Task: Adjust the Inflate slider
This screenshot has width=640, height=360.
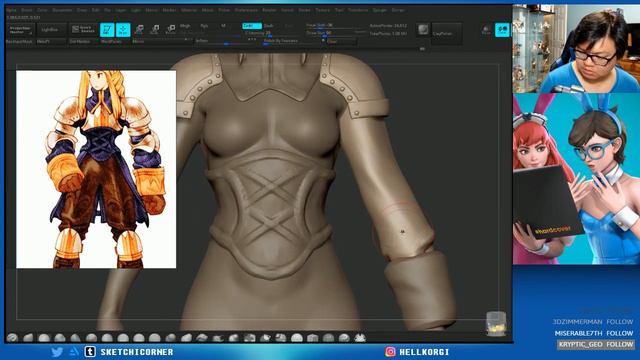Action: (x=227, y=41)
